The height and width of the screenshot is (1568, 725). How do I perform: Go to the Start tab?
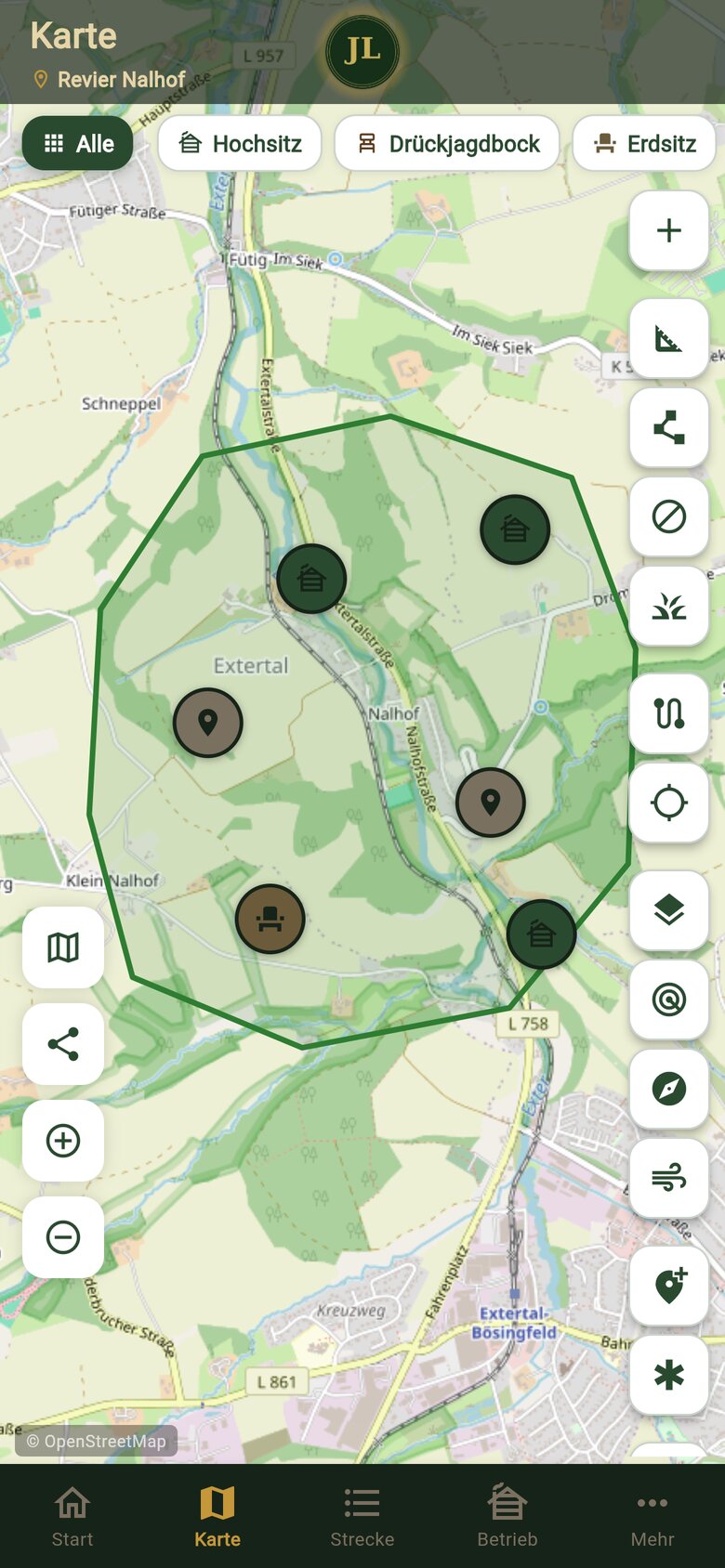72,1516
